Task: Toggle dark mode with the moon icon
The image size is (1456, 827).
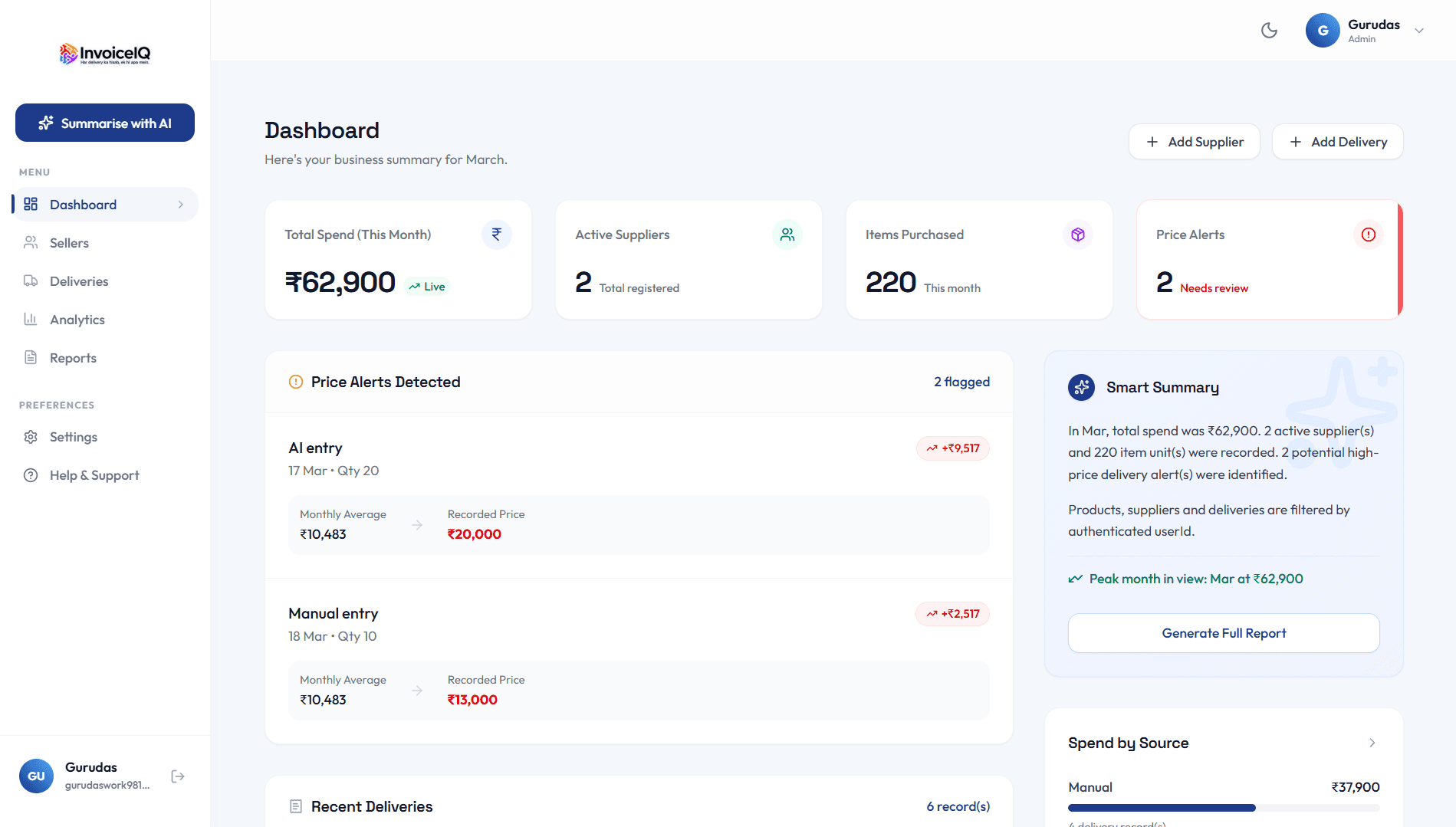Action: coord(1269,31)
